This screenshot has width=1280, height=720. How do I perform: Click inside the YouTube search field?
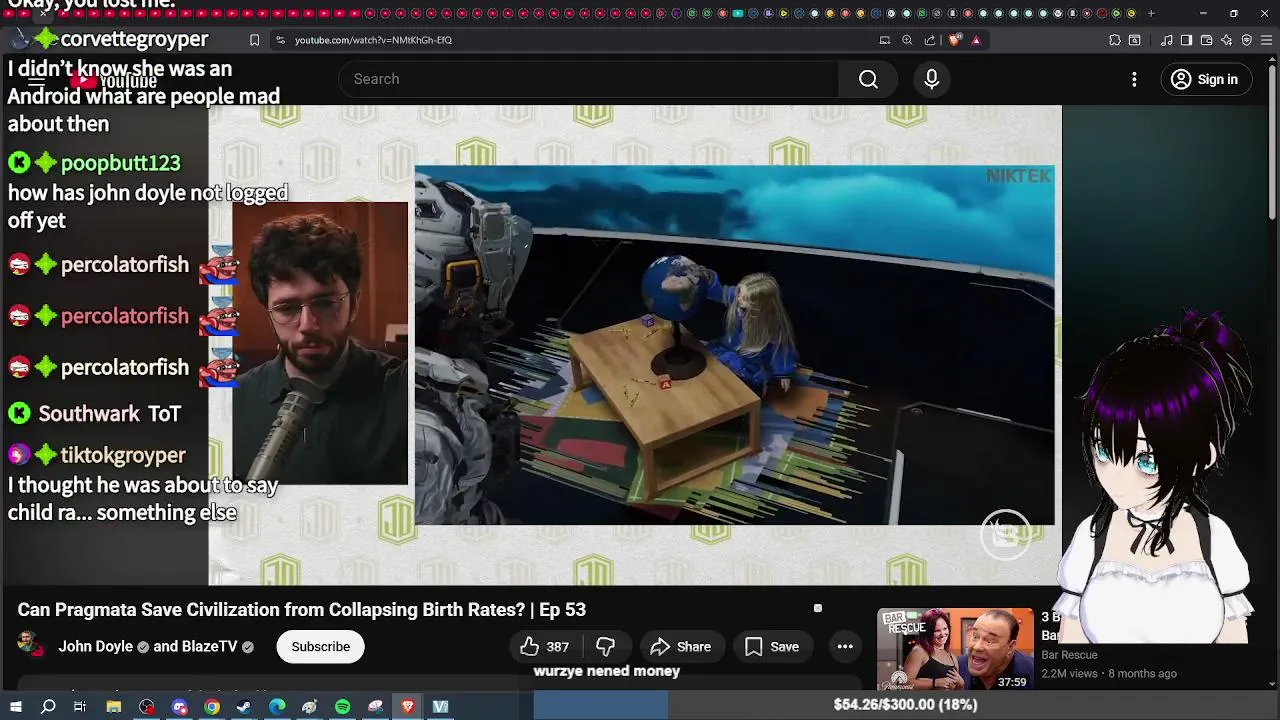590,79
